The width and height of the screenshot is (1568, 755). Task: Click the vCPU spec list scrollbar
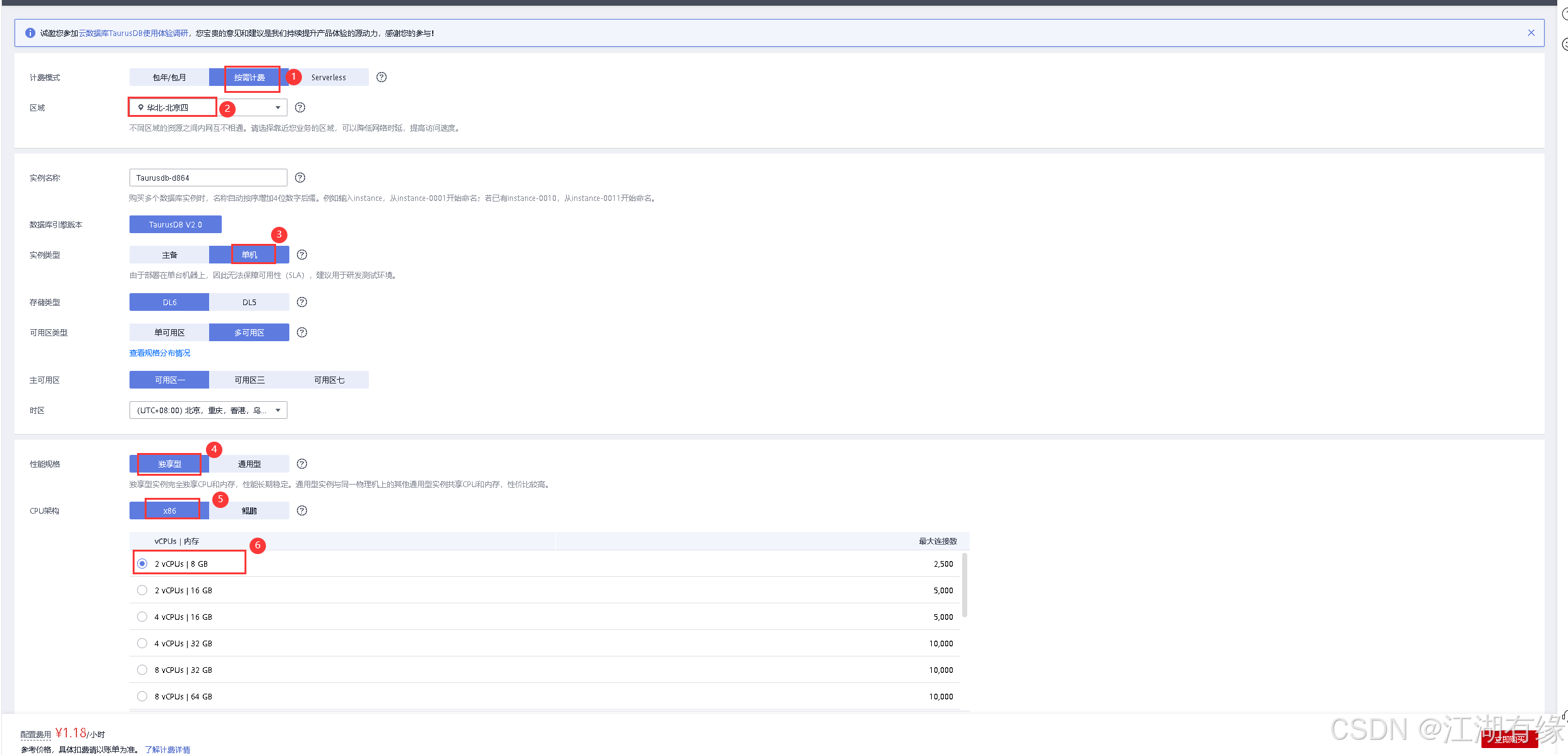coord(964,584)
